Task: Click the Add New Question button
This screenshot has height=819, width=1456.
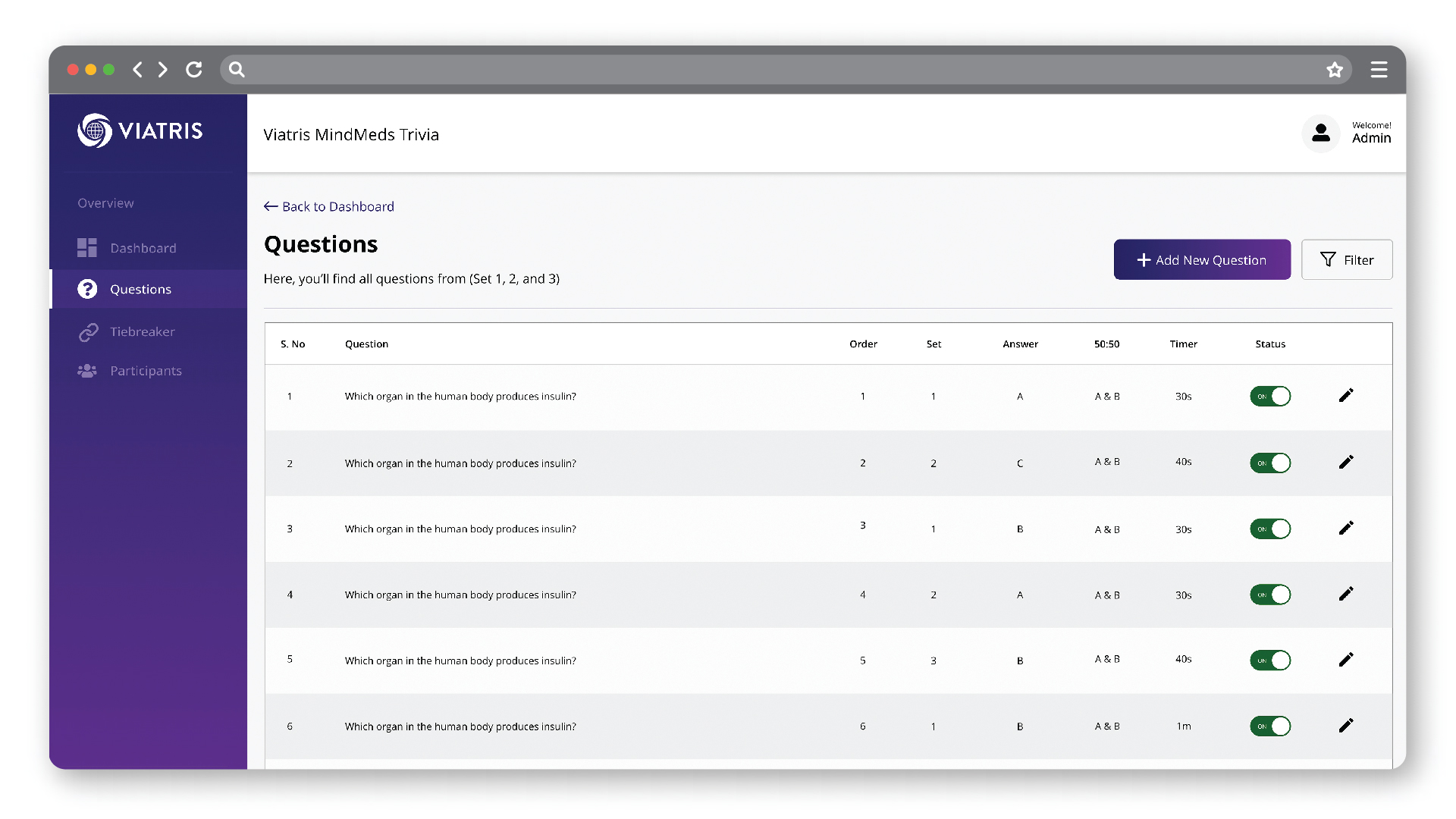Action: click(x=1202, y=260)
